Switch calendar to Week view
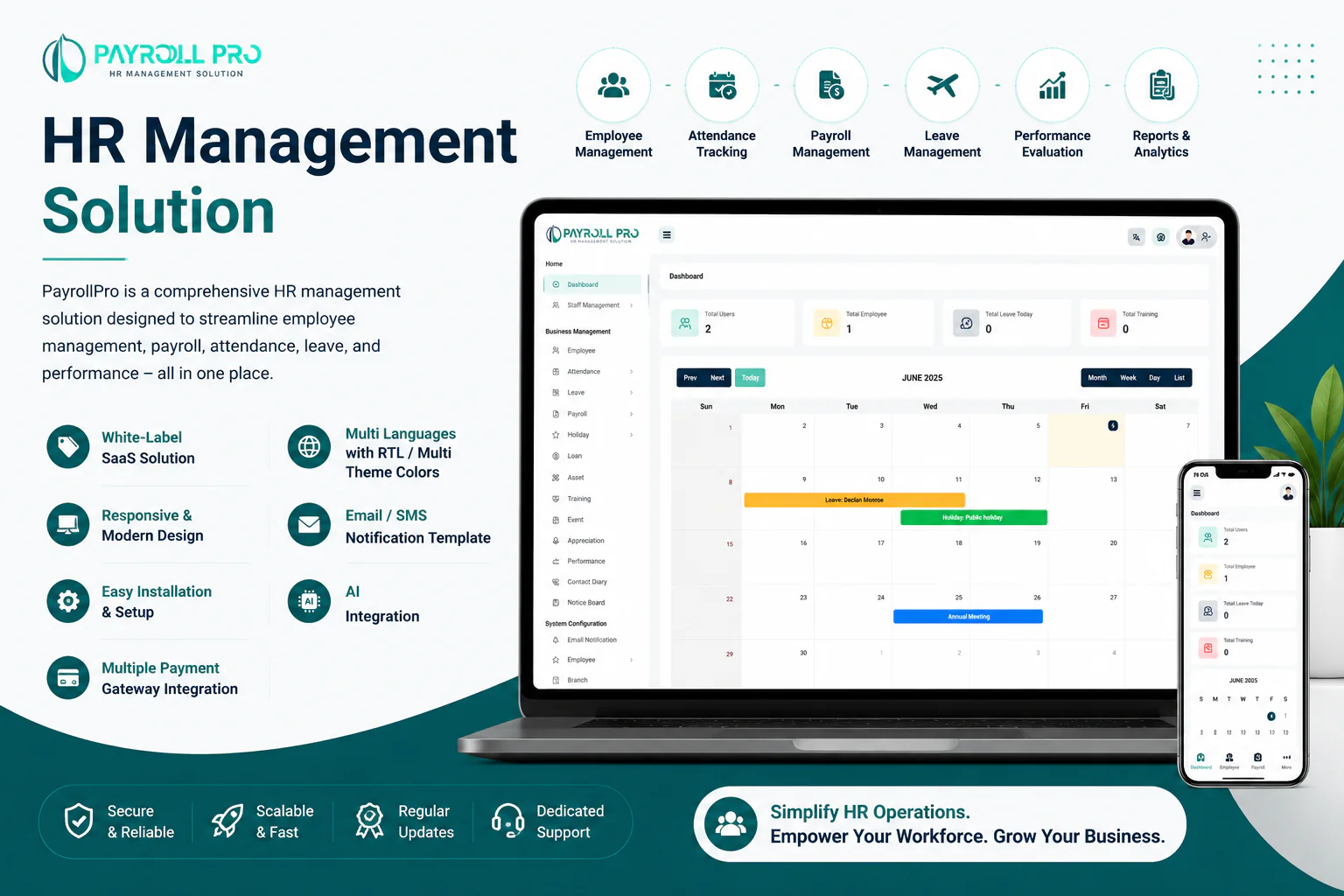Viewport: 1344px width, 896px height. [x=1128, y=378]
